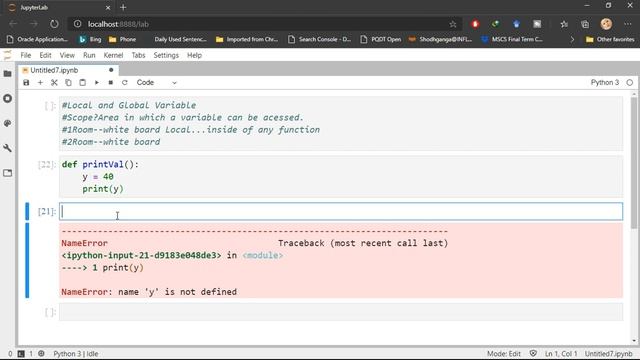Copy the selected cell icon
Viewport: 640px width, 360px height.
(x=68, y=82)
